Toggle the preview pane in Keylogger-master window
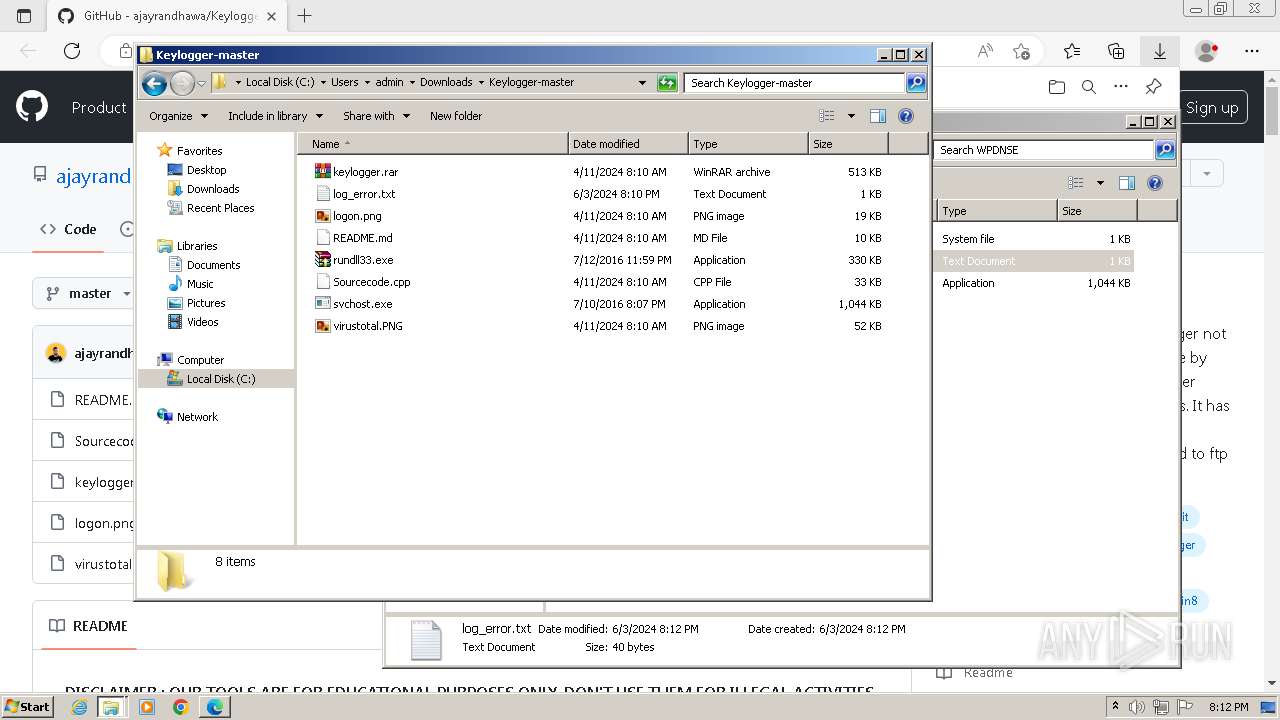 point(878,116)
